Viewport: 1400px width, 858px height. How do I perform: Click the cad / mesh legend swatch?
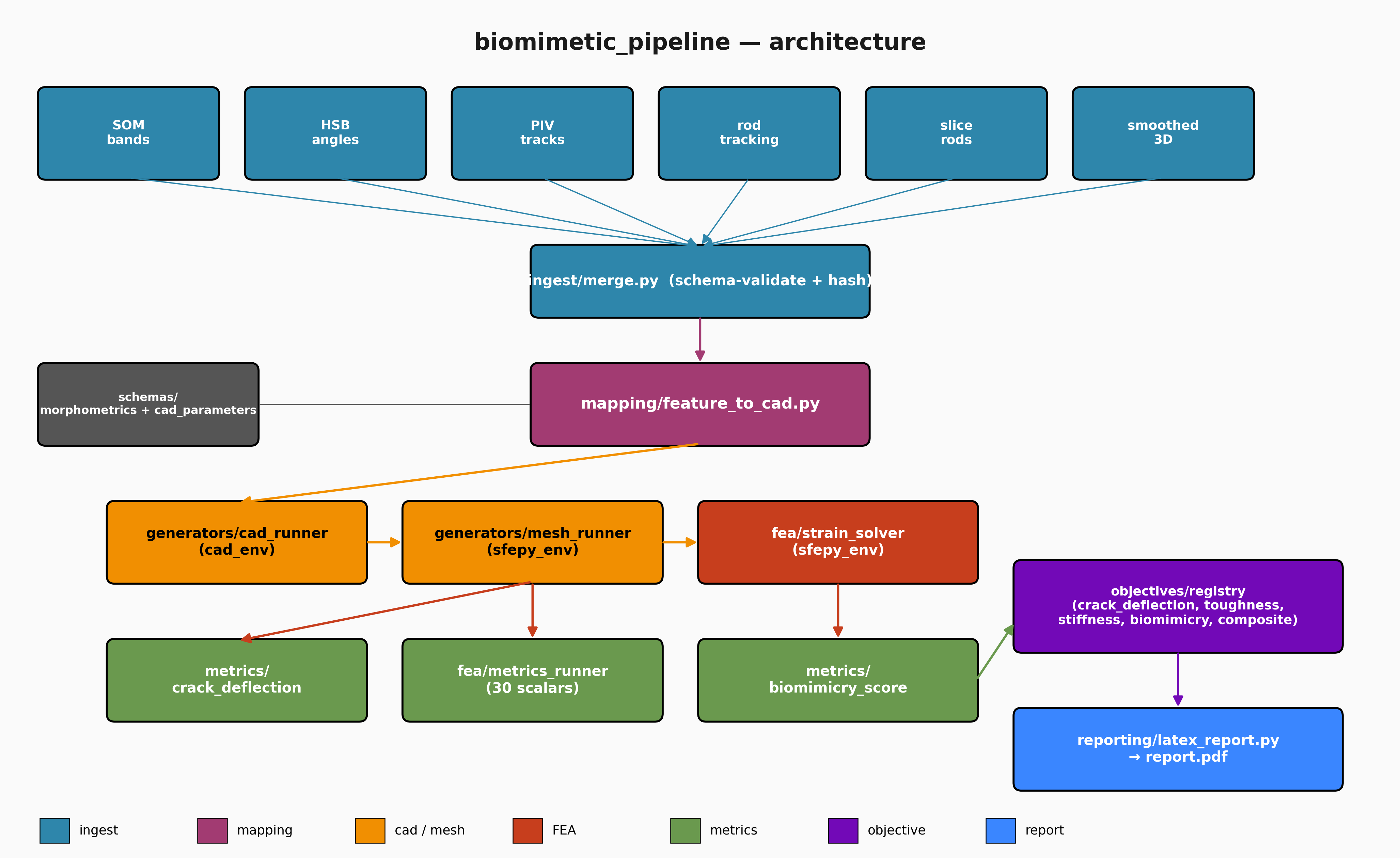(x=370, y=830)
